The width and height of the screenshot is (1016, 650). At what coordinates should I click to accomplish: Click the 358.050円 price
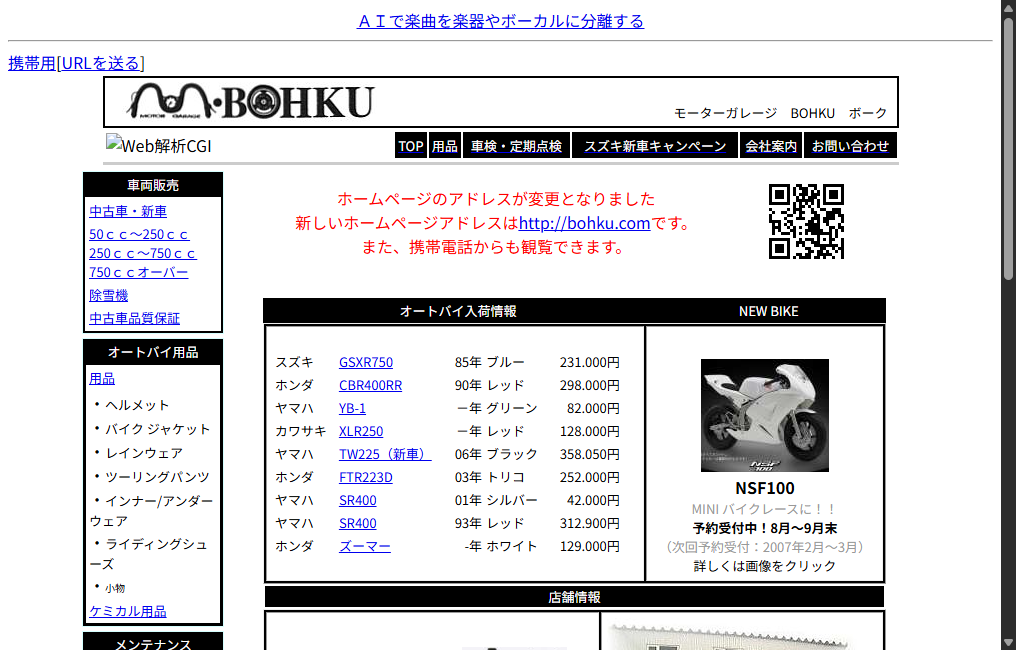point(589,454)
